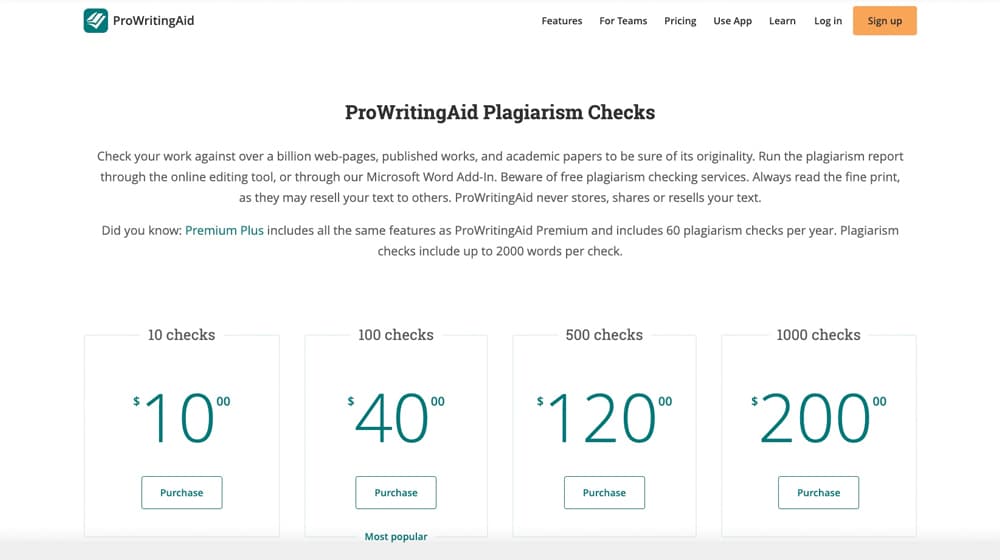The image size is (1000, 560).
Task: Purchase the 100 checks package
Action: pos(396,492)
